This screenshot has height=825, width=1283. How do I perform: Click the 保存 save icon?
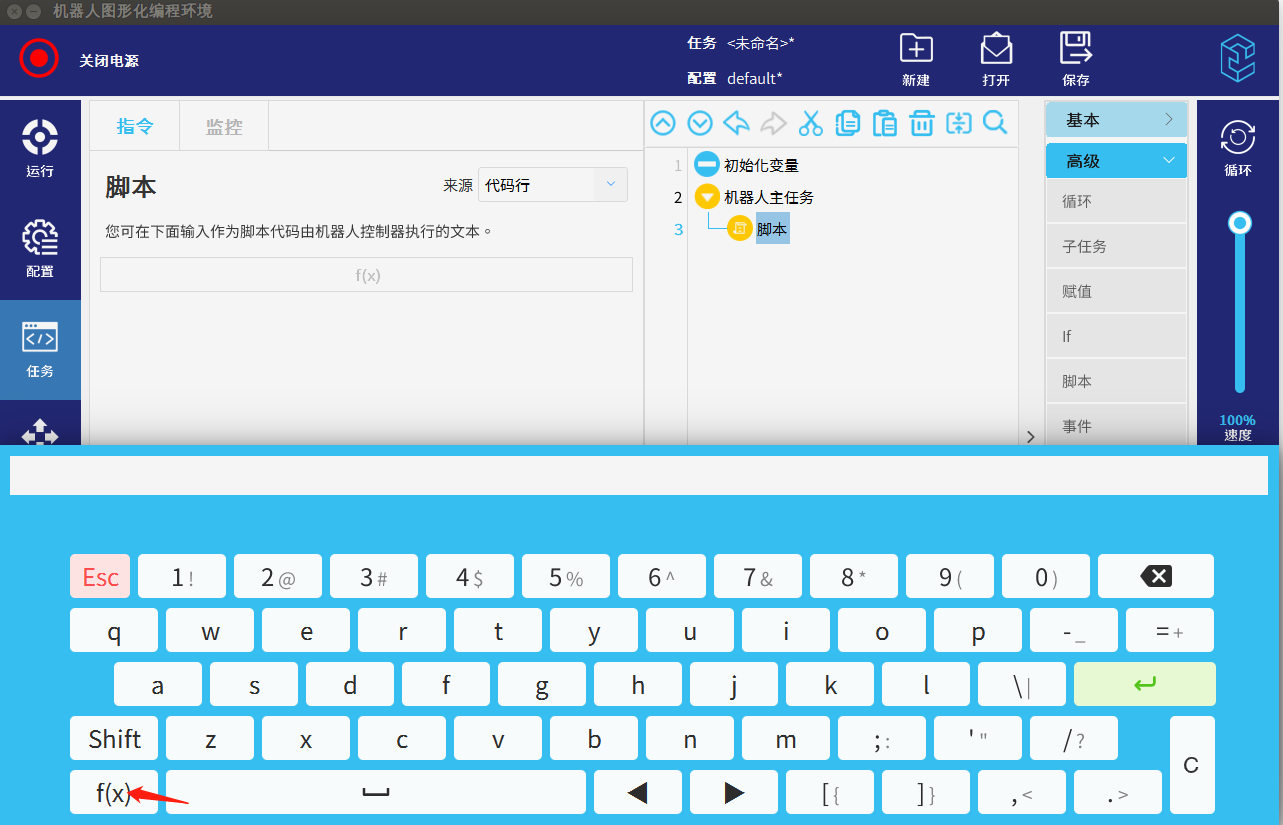tap(1075, 58)
